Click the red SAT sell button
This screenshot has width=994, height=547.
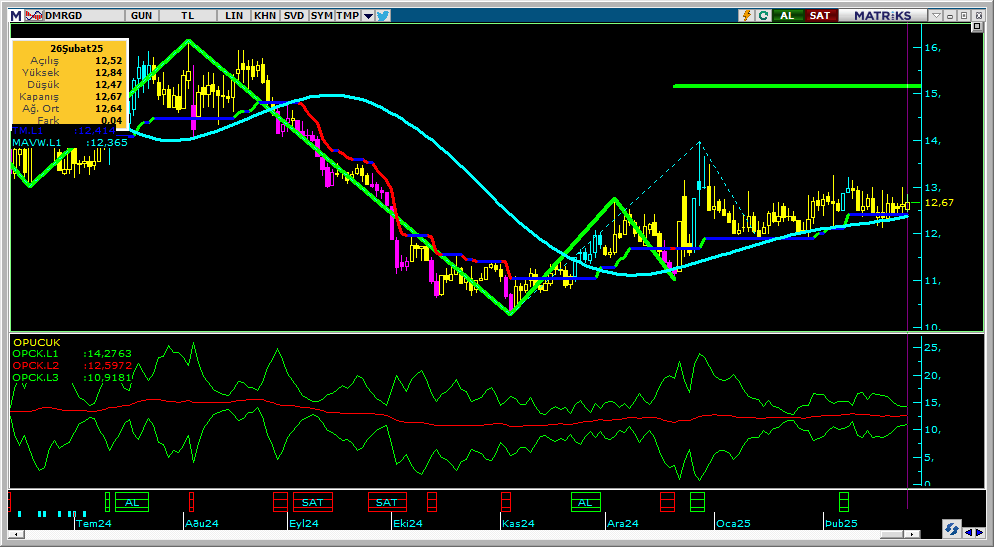pyautogui.click(x=820, y=16)
